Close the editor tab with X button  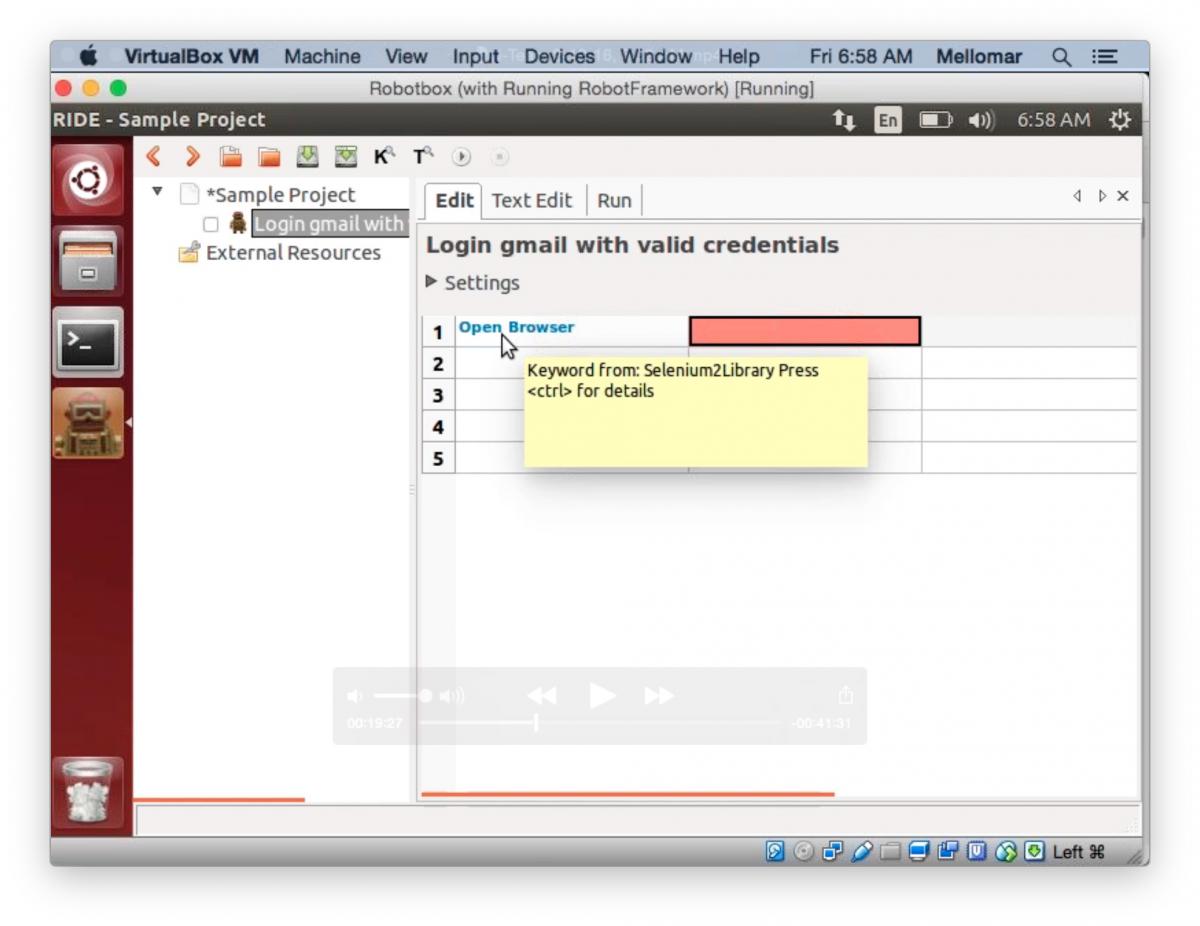1123,196
